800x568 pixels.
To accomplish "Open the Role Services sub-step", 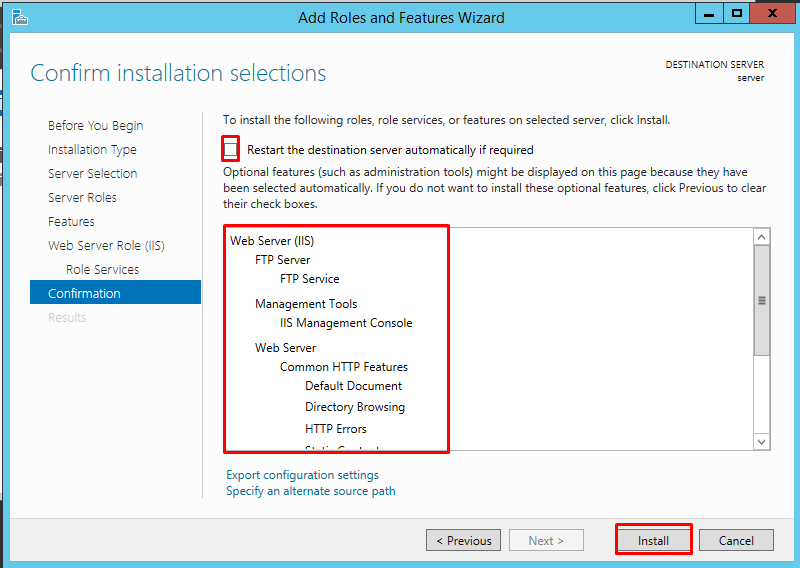I will pyautogui.click(x=102, y=269).
